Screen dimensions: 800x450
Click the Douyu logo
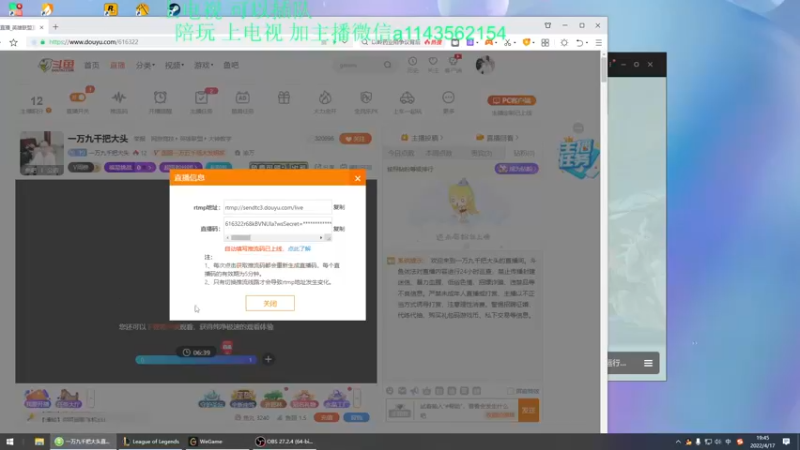click(56, 65)
